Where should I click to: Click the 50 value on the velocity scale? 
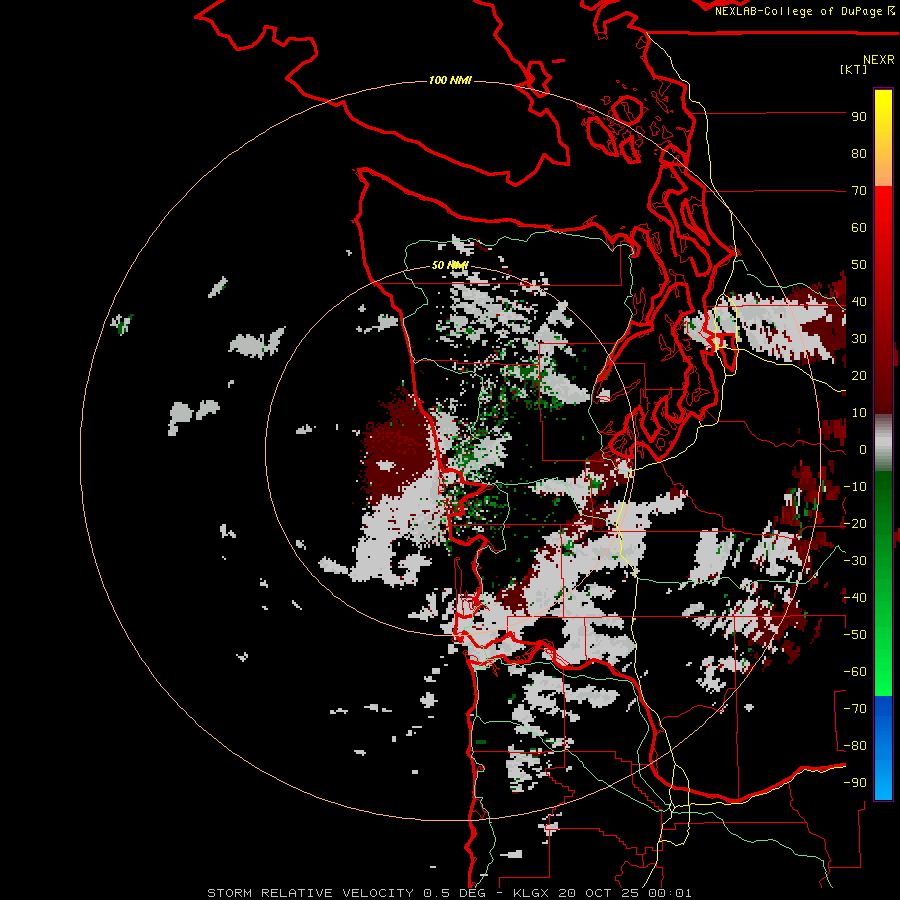pos(859,265)
